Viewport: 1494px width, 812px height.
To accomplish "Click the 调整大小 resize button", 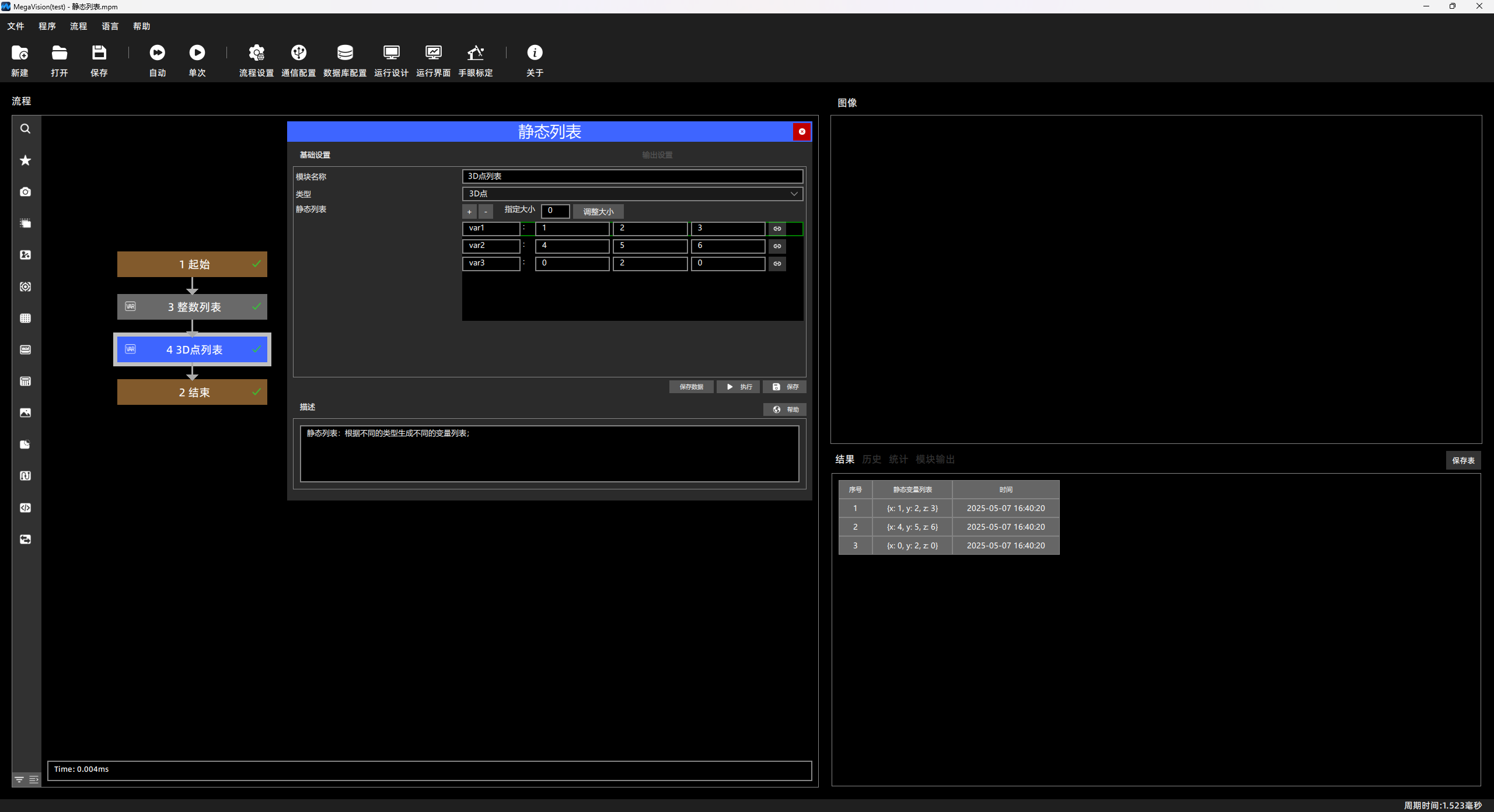I will (598, 212).
